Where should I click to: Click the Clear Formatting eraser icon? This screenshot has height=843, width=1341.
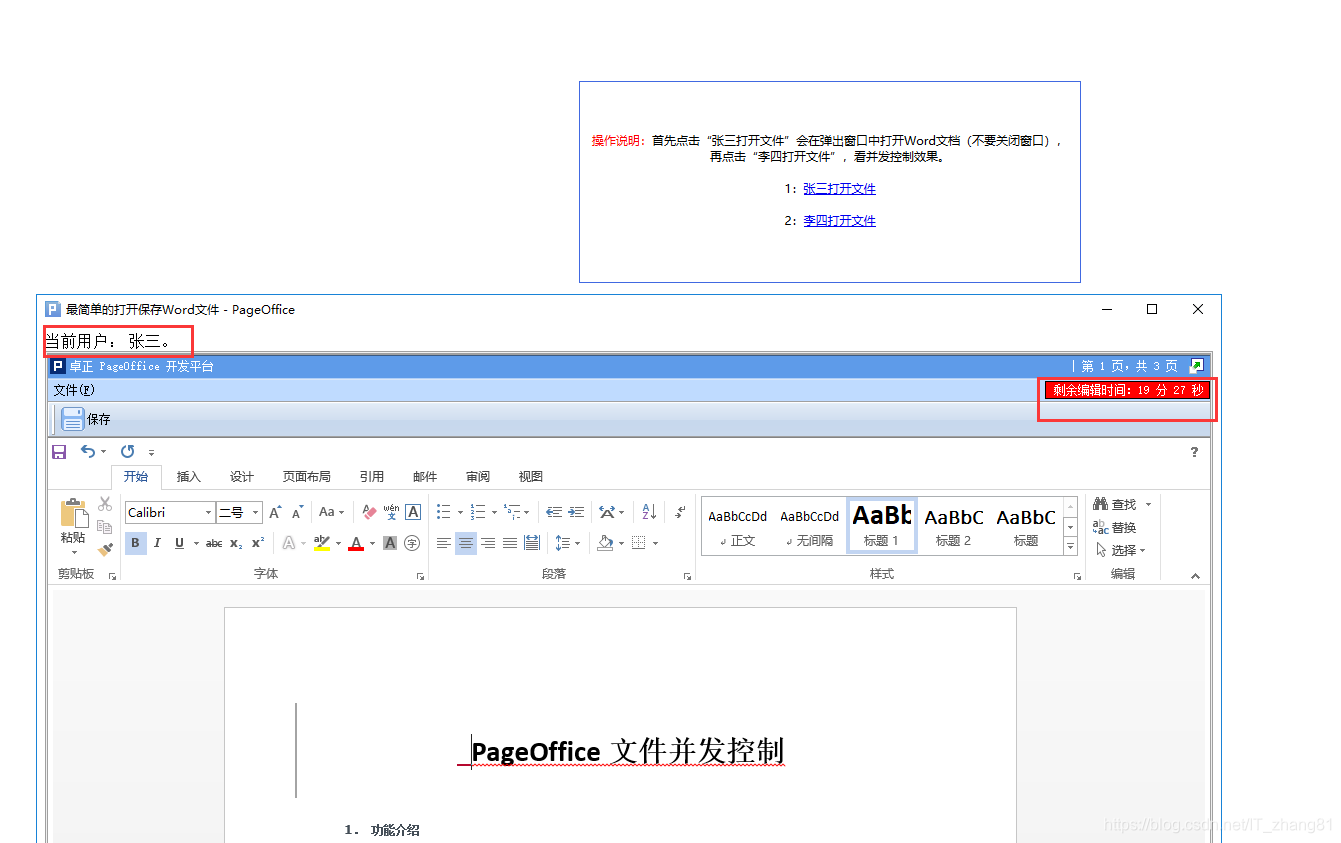tap(369, 512)
